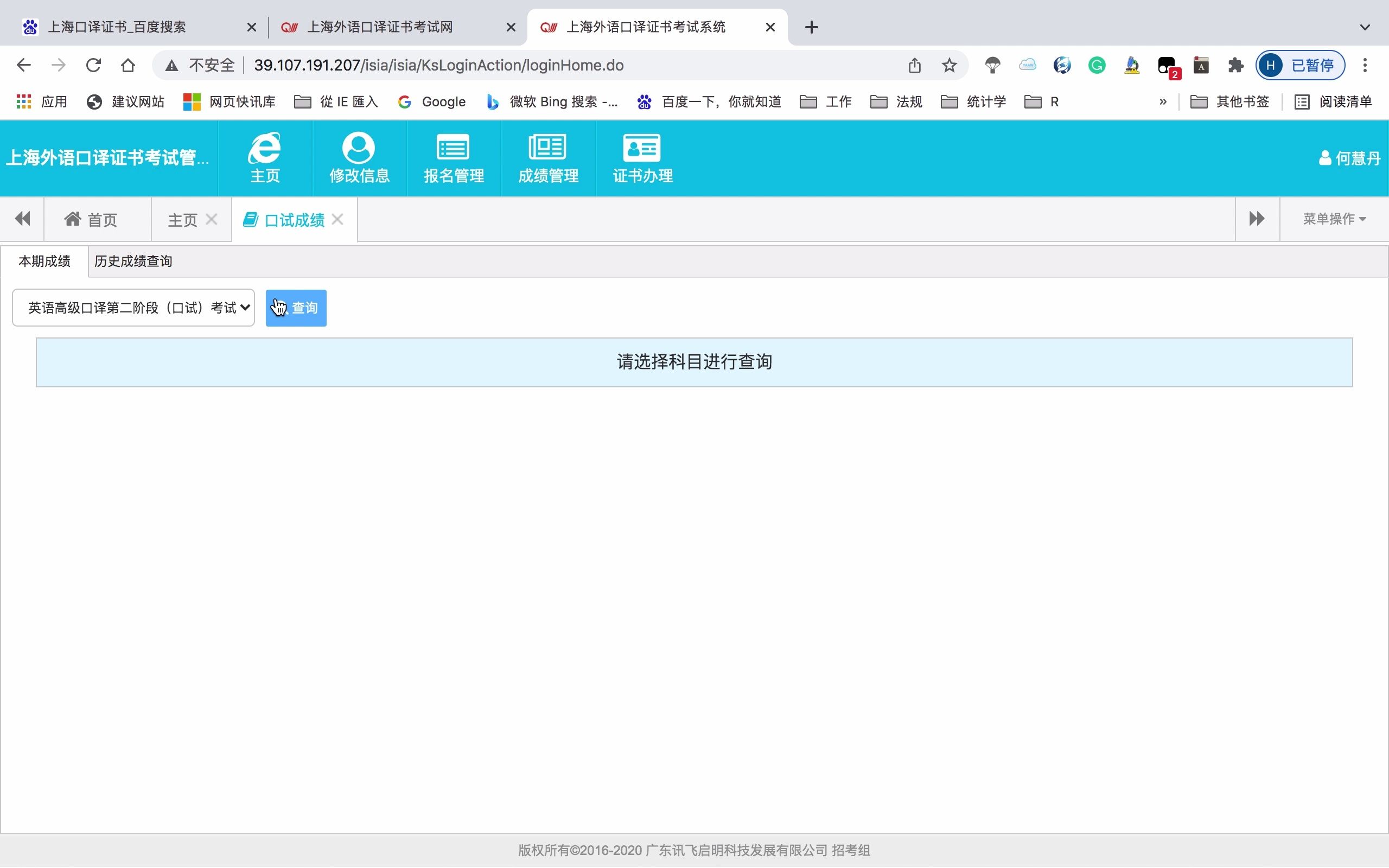Open the Extensions puzzle icon
1389x868 pixels.
click(1235, 65)
